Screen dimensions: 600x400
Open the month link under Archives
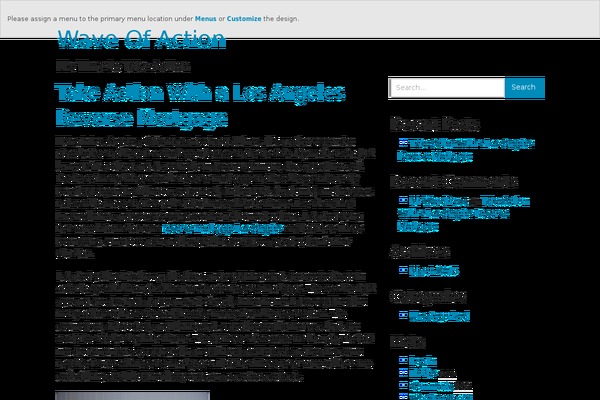coord(434,271)
